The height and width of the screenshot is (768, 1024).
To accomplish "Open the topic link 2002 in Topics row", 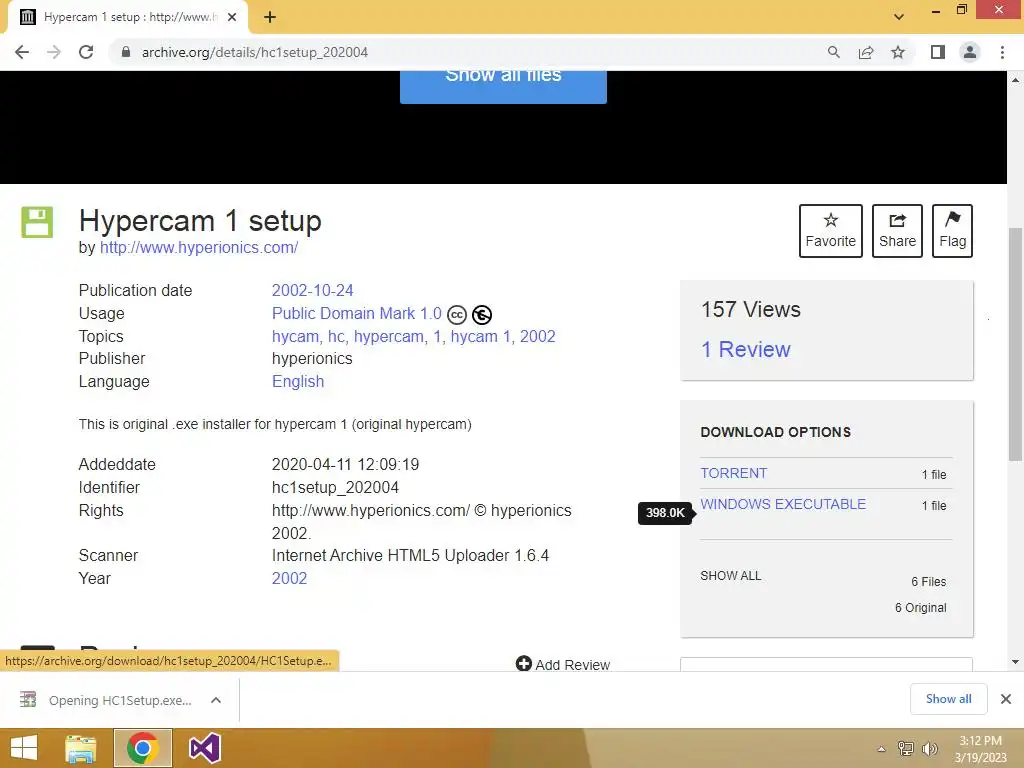I will pos(537,336).
